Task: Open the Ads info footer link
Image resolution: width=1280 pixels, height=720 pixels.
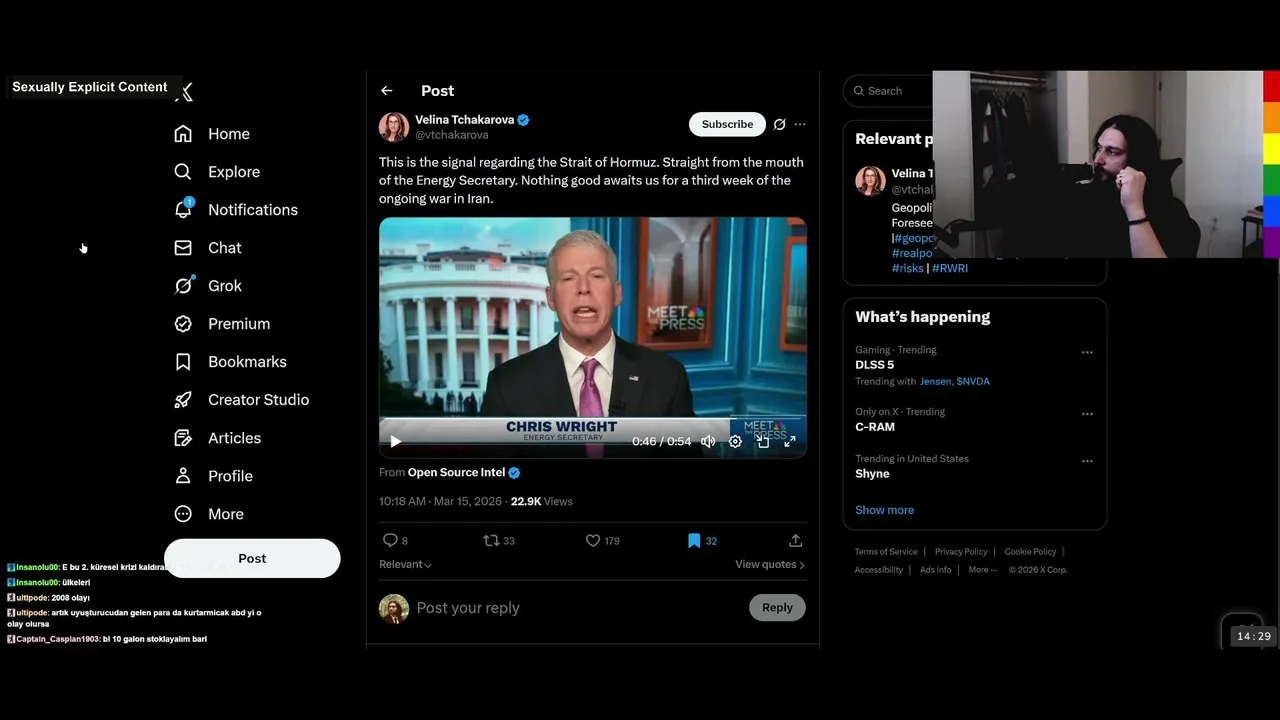Action: (x=936, y=570)
